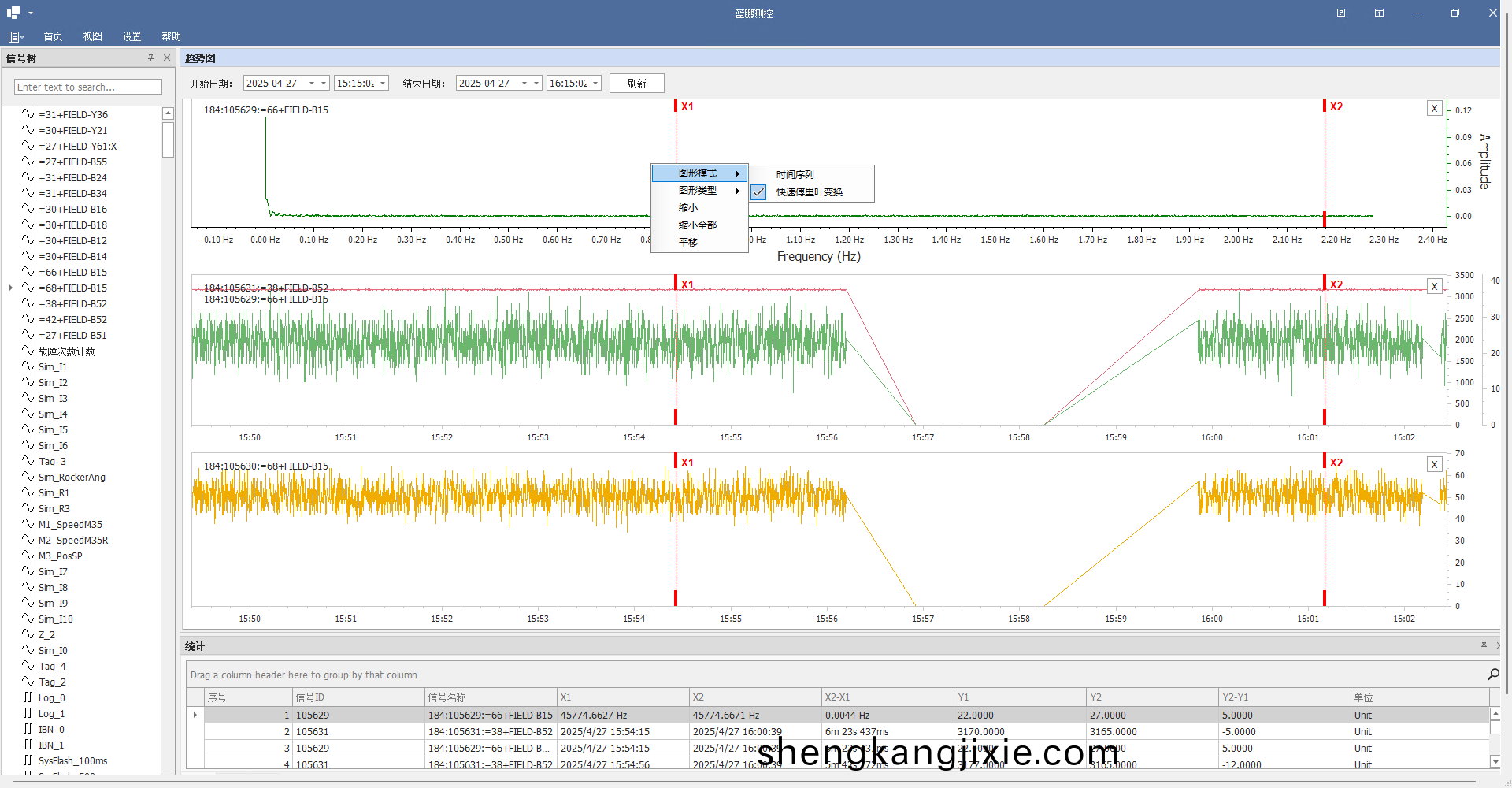Click the help icon in title bar

[x=1340, y=13]
